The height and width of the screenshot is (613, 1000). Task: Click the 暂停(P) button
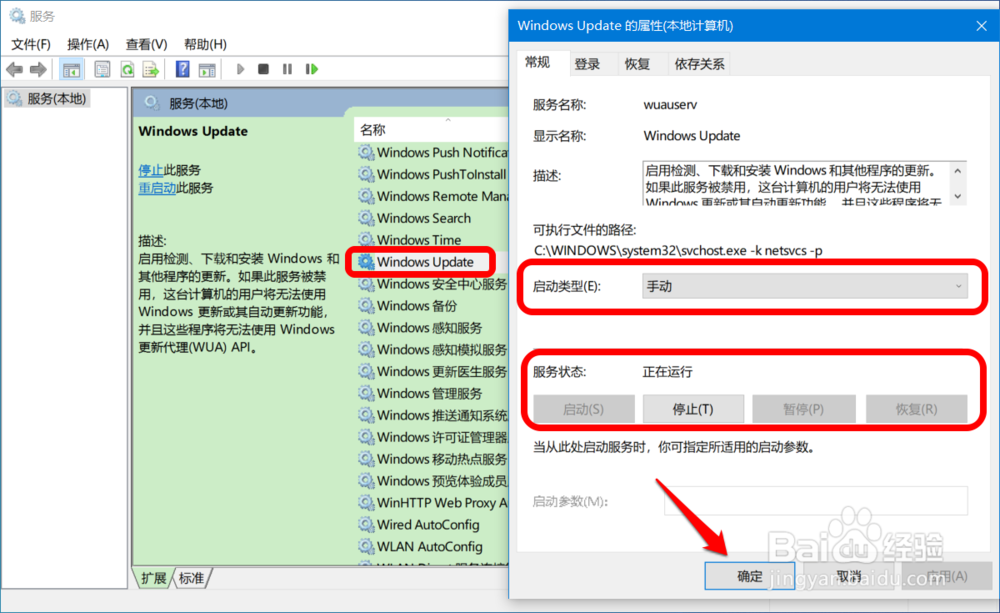click(x=804, y=409)
